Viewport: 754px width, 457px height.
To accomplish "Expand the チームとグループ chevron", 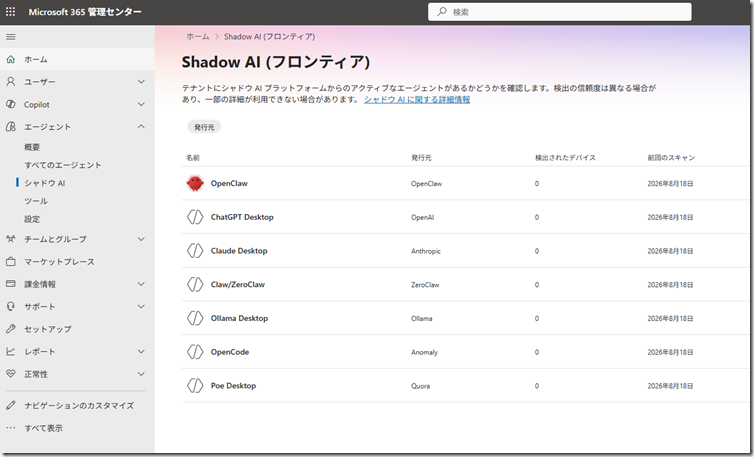I will click(141, 239).
